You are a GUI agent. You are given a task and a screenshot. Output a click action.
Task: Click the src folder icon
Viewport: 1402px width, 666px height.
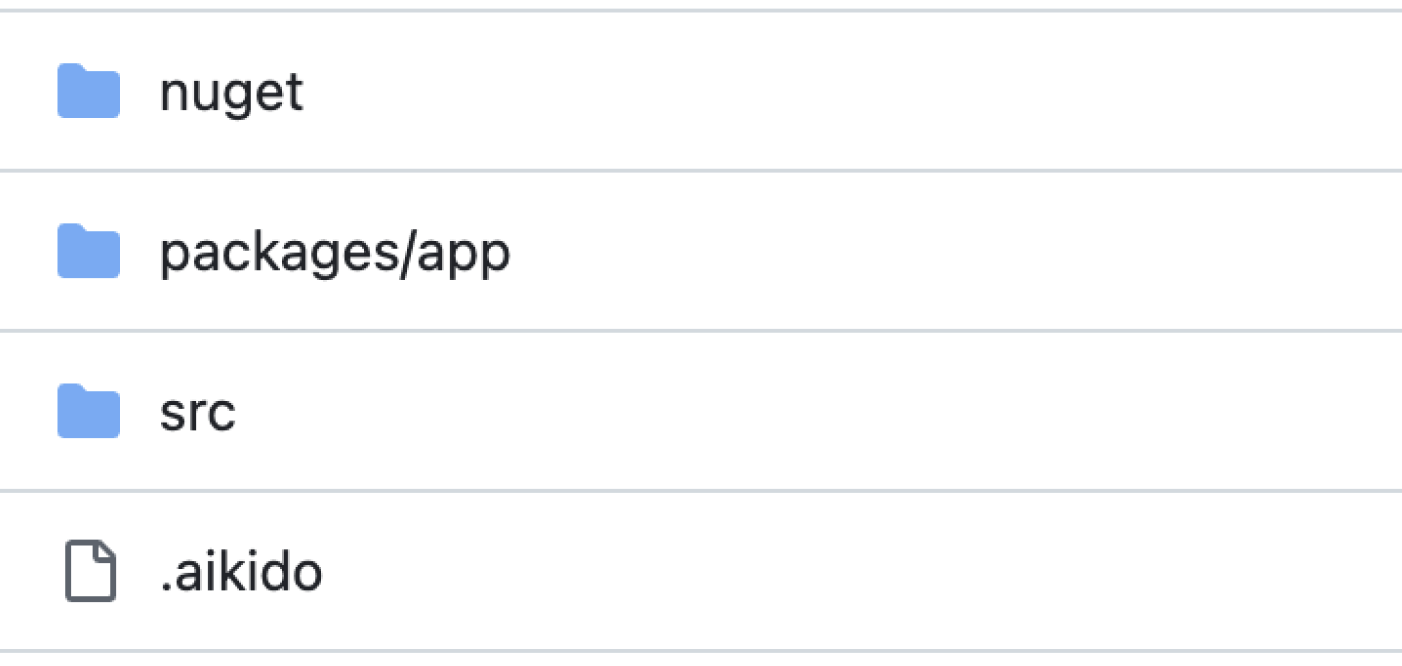[88, 412]
